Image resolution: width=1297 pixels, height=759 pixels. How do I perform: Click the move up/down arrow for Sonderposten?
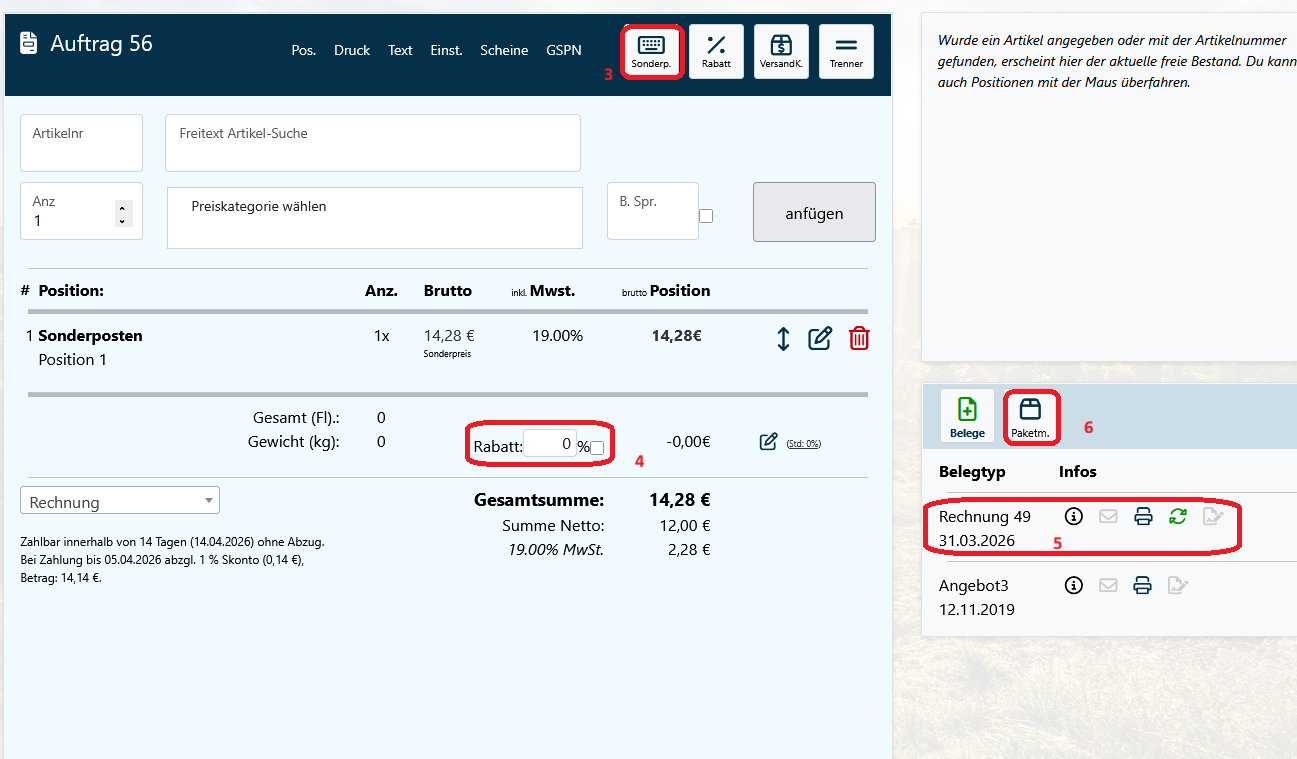click(783, 339)
